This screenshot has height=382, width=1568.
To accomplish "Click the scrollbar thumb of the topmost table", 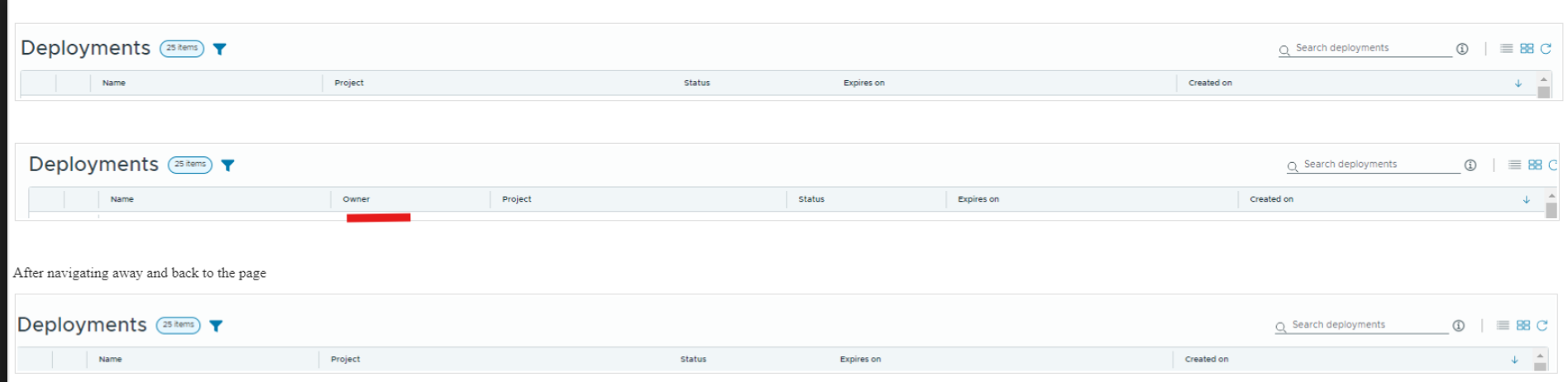I will pos(1544,92).
